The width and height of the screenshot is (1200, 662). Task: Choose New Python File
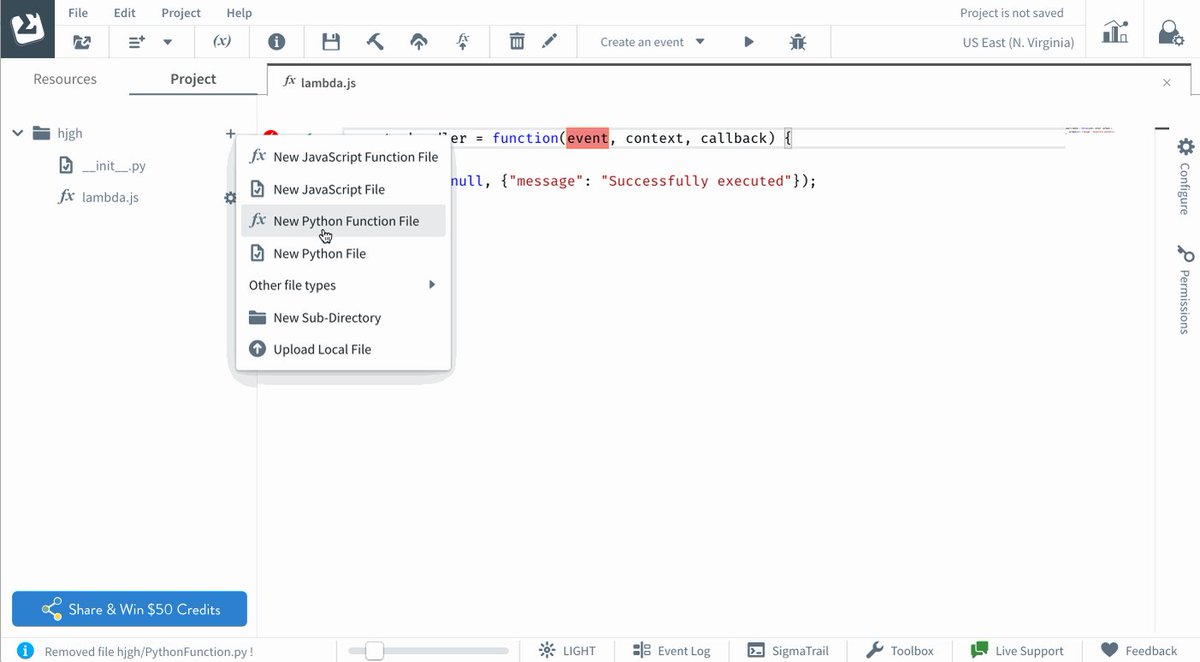(343, 253)
